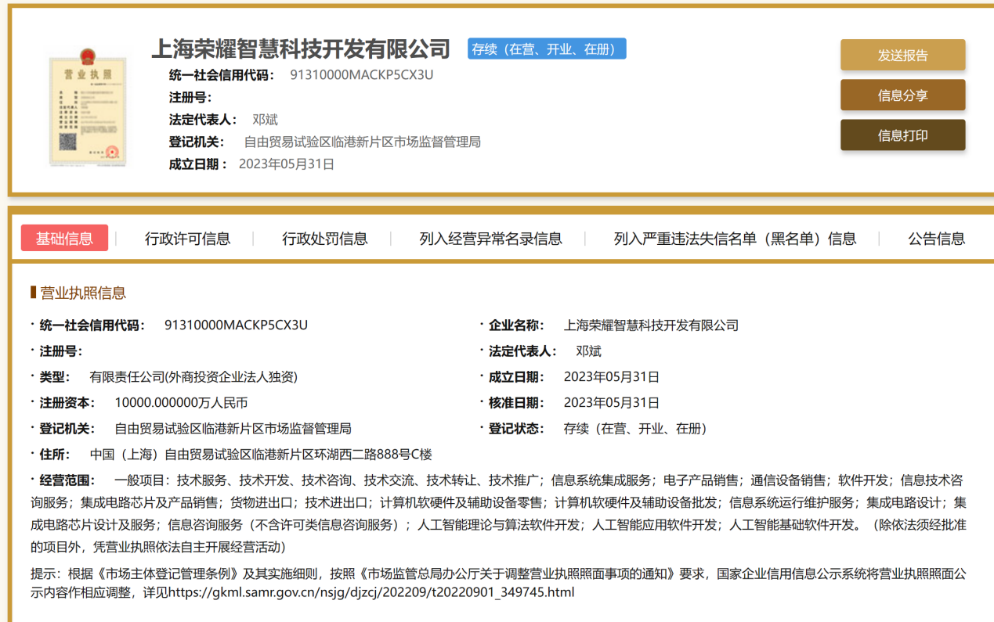
Task: Click the credit code 91310000MACKP5CX3U in header
Action: (362, 75)
